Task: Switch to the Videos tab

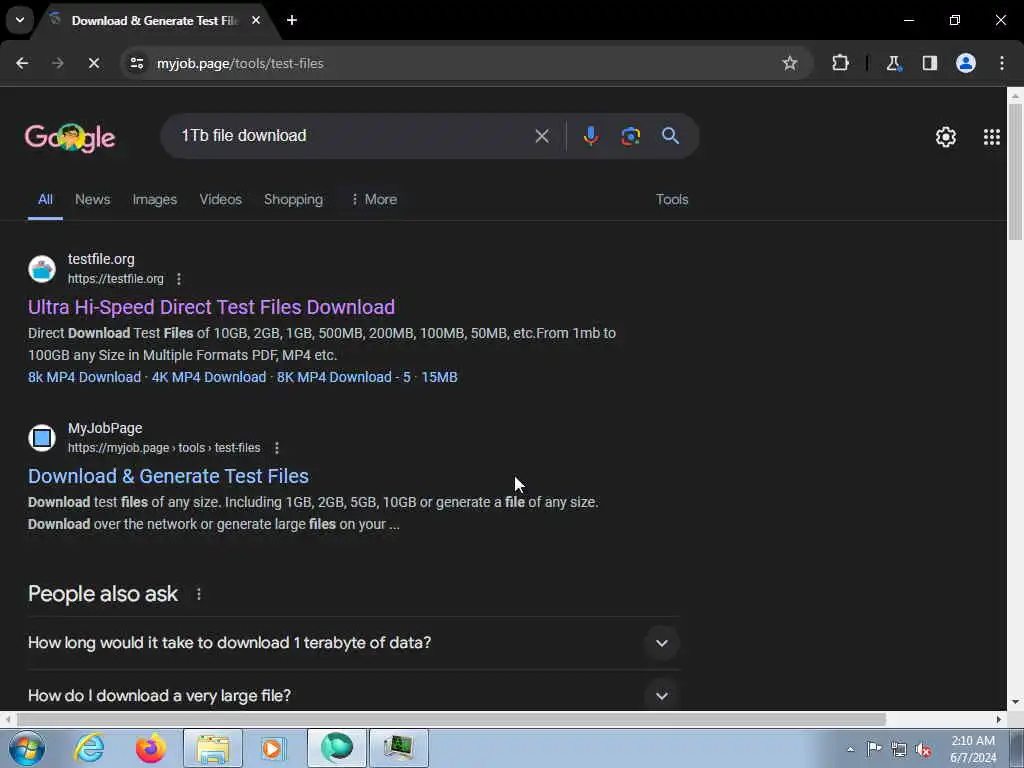Action: pos(220,199)
